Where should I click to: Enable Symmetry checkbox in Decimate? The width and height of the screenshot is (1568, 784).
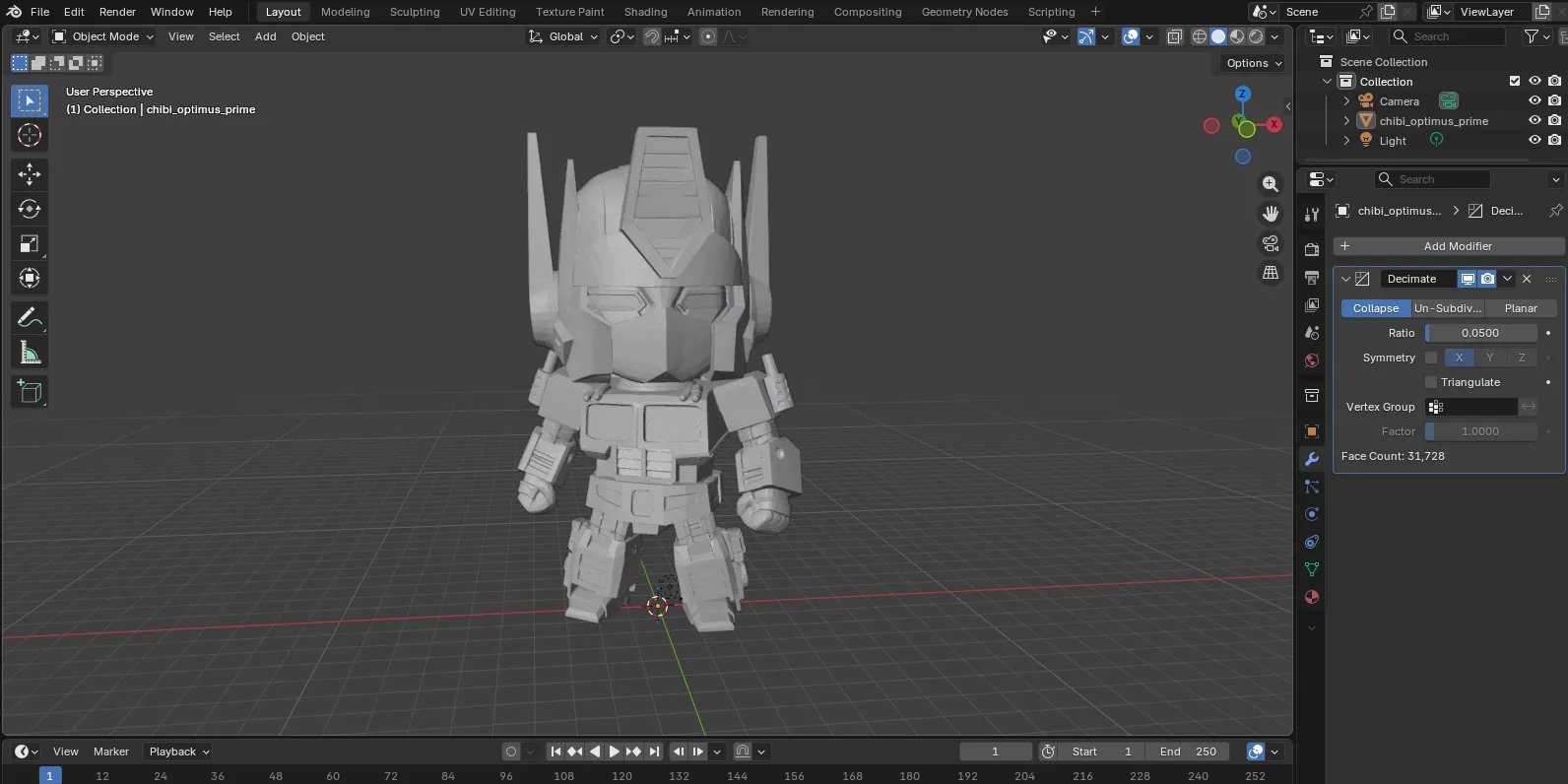[1431, 358]
